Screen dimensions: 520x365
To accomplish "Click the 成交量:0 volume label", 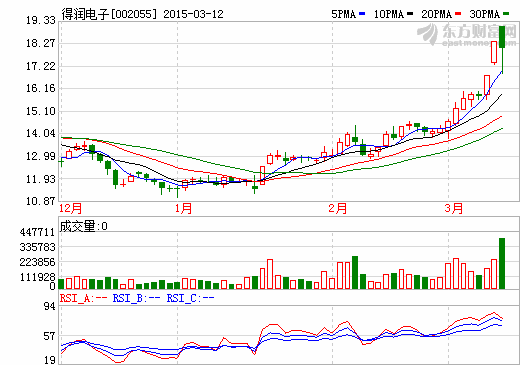I will [84, 226].
